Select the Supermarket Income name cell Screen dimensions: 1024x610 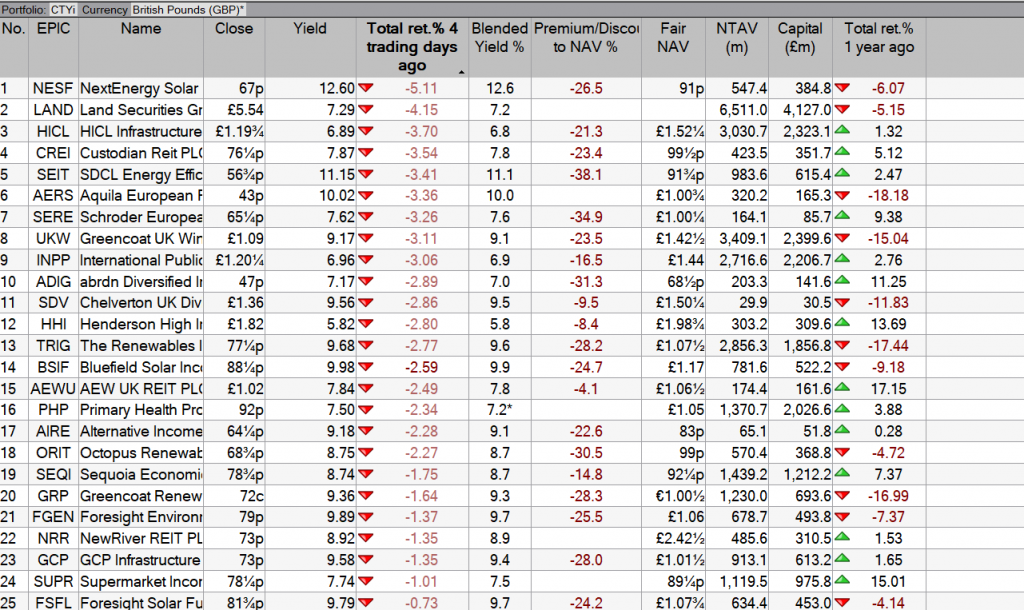140,581
